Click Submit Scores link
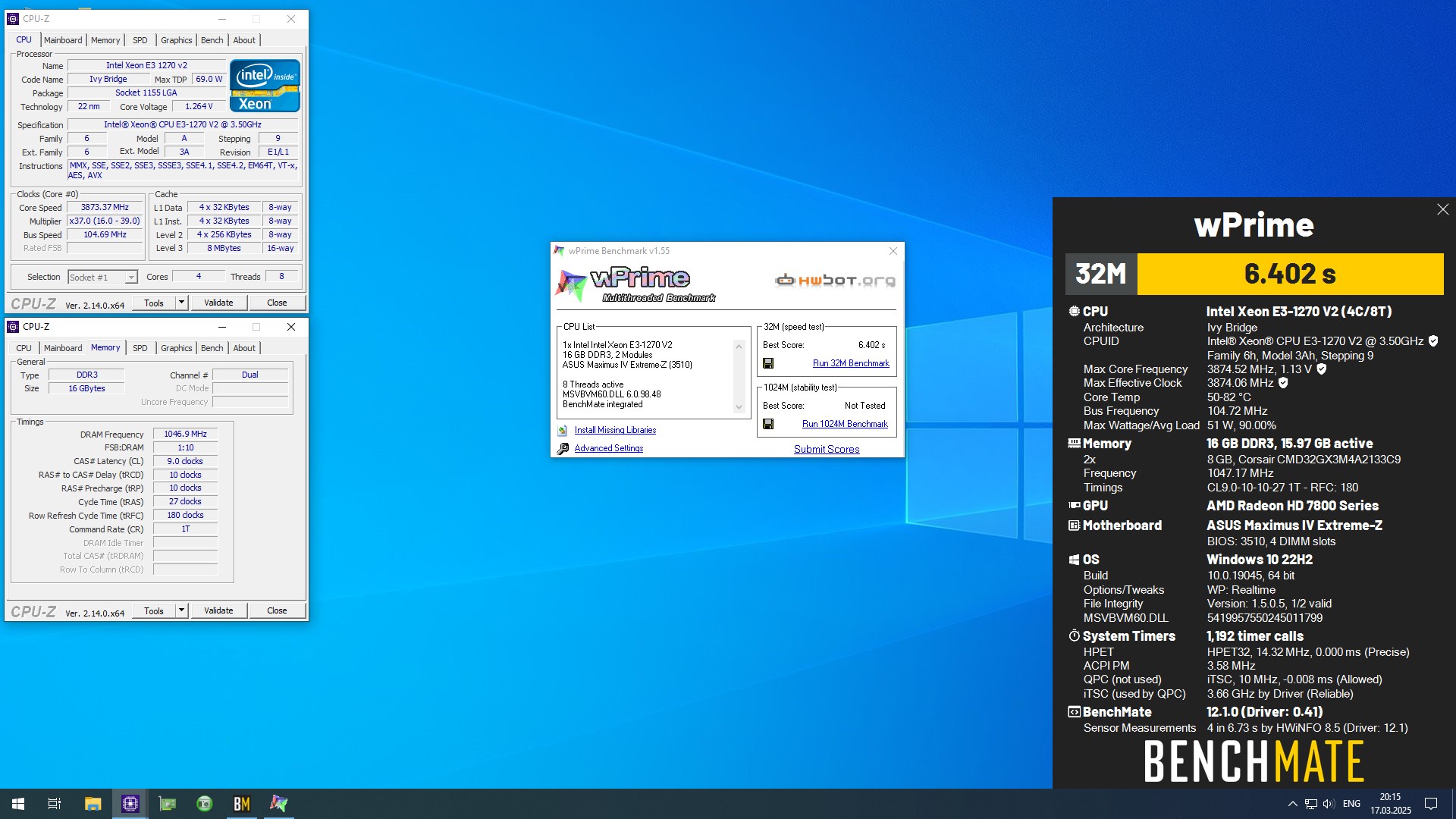 tap(827, 449)
